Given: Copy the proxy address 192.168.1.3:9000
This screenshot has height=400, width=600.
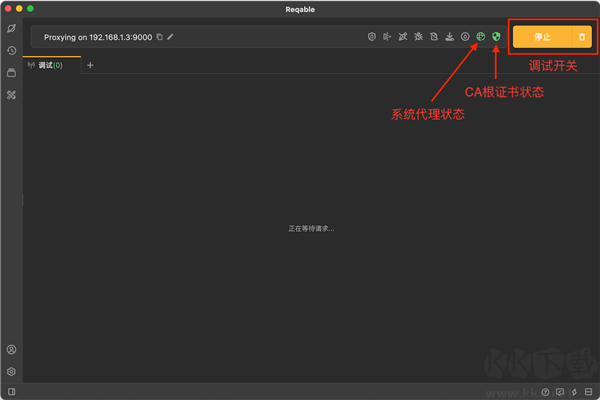Looking at the screenshot, I should pyautogui.click(x=160, y=37).
